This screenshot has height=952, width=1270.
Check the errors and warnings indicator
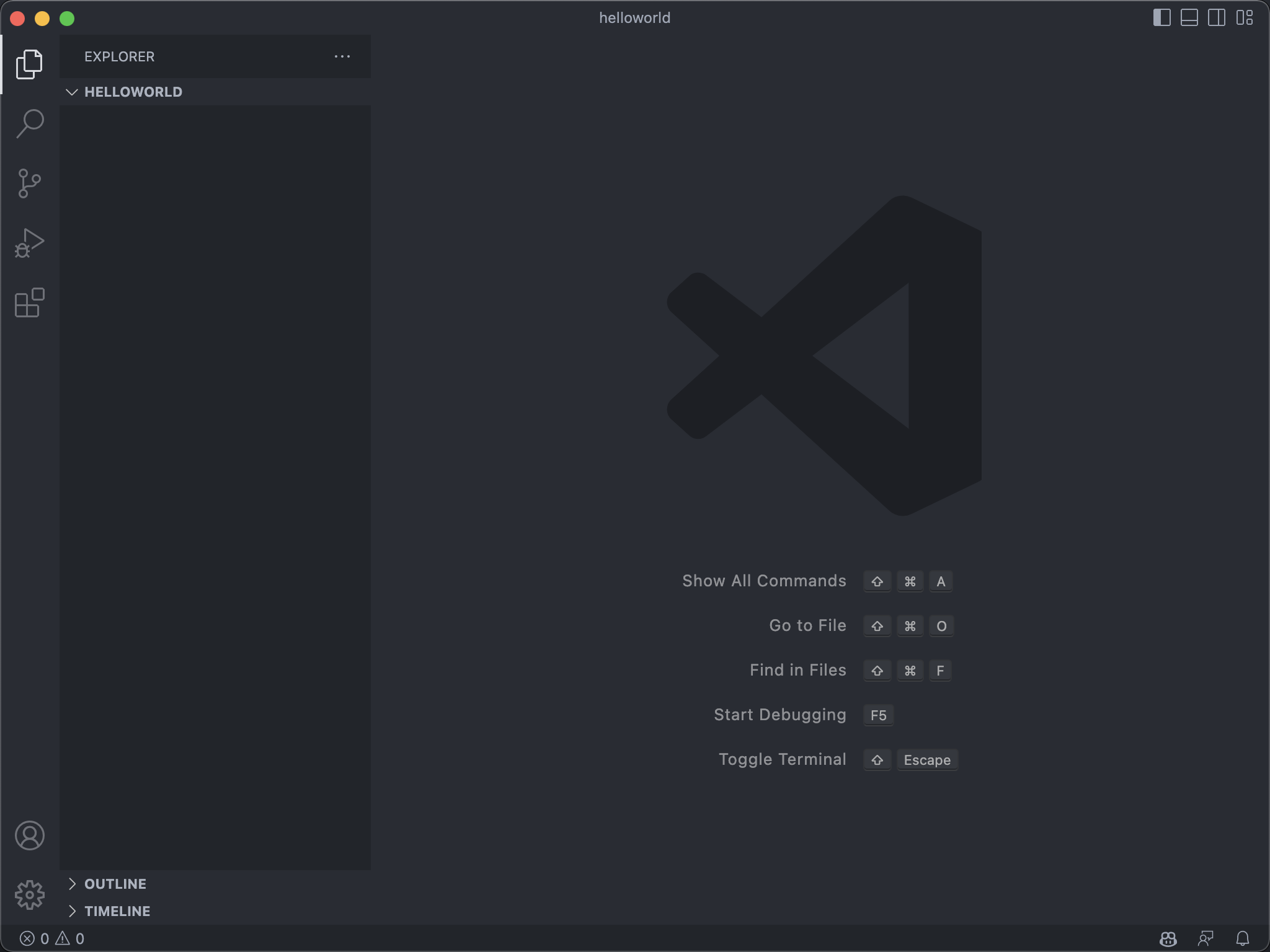pos(53,938)
